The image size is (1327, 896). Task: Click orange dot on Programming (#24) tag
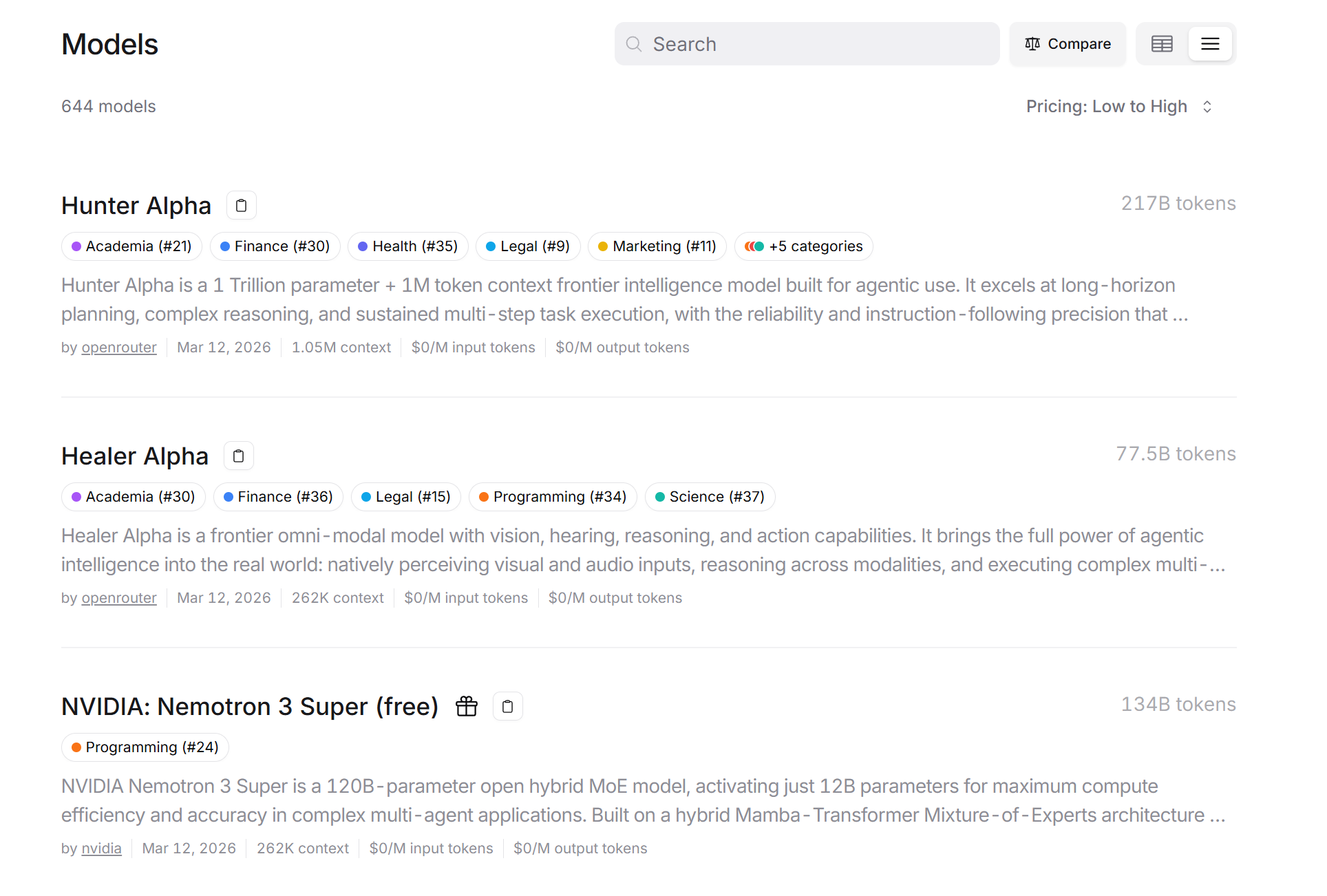tap(76, 747)
